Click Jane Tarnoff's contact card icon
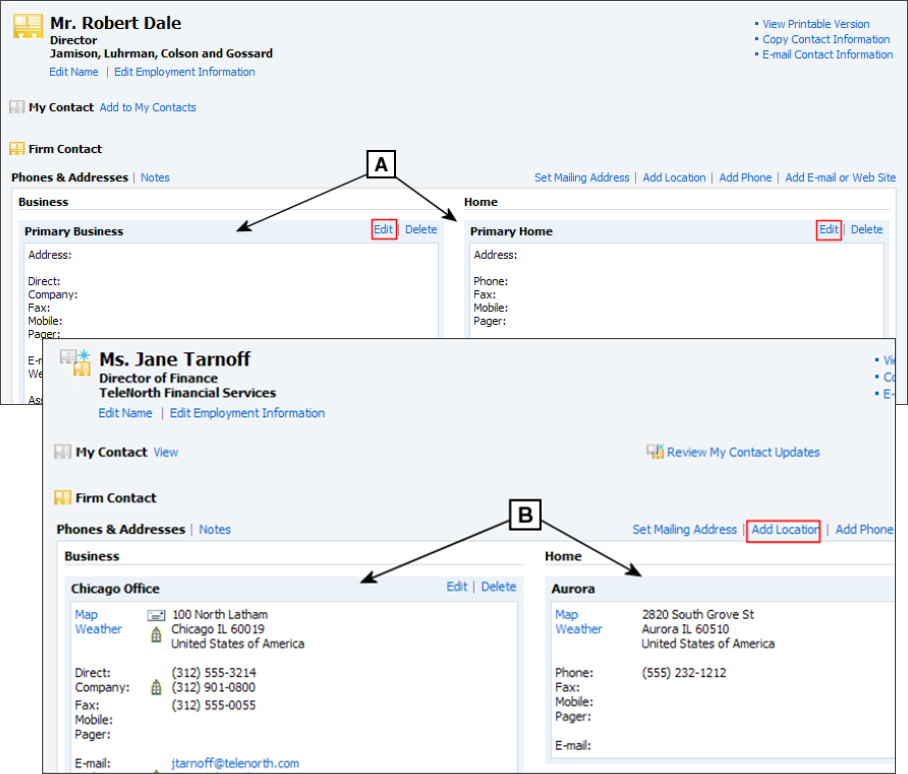This screenshot has width=908, height=774. click(x=76, y=362)
